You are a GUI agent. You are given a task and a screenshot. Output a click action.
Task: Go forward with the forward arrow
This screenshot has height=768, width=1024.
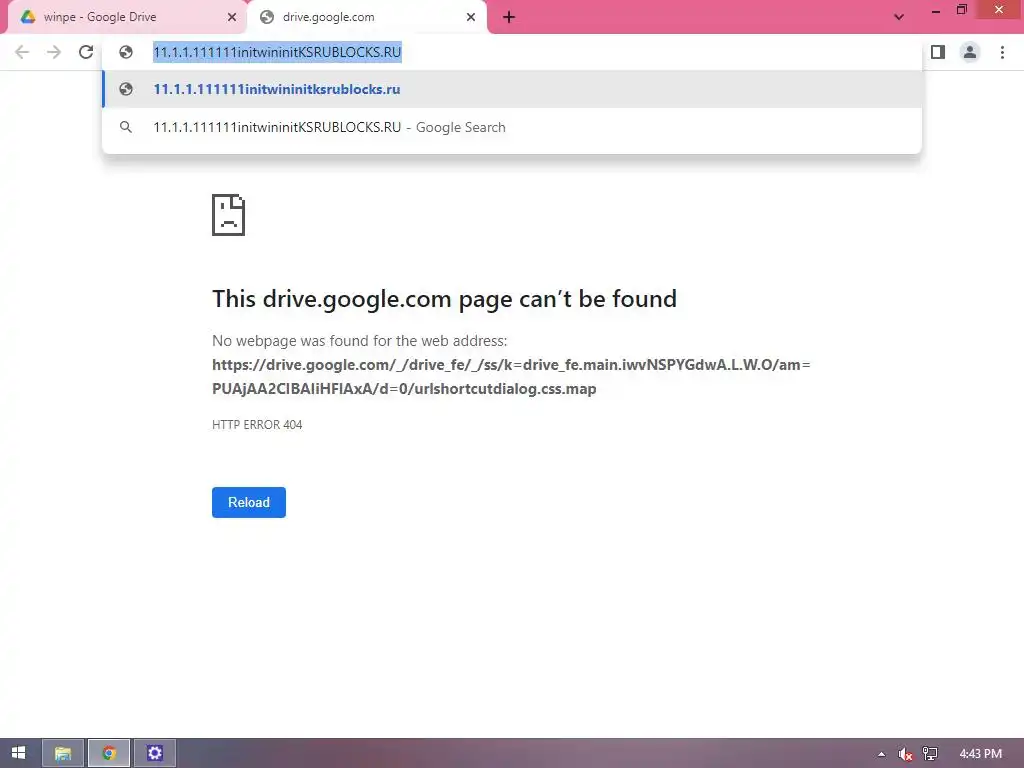[54, 52]
